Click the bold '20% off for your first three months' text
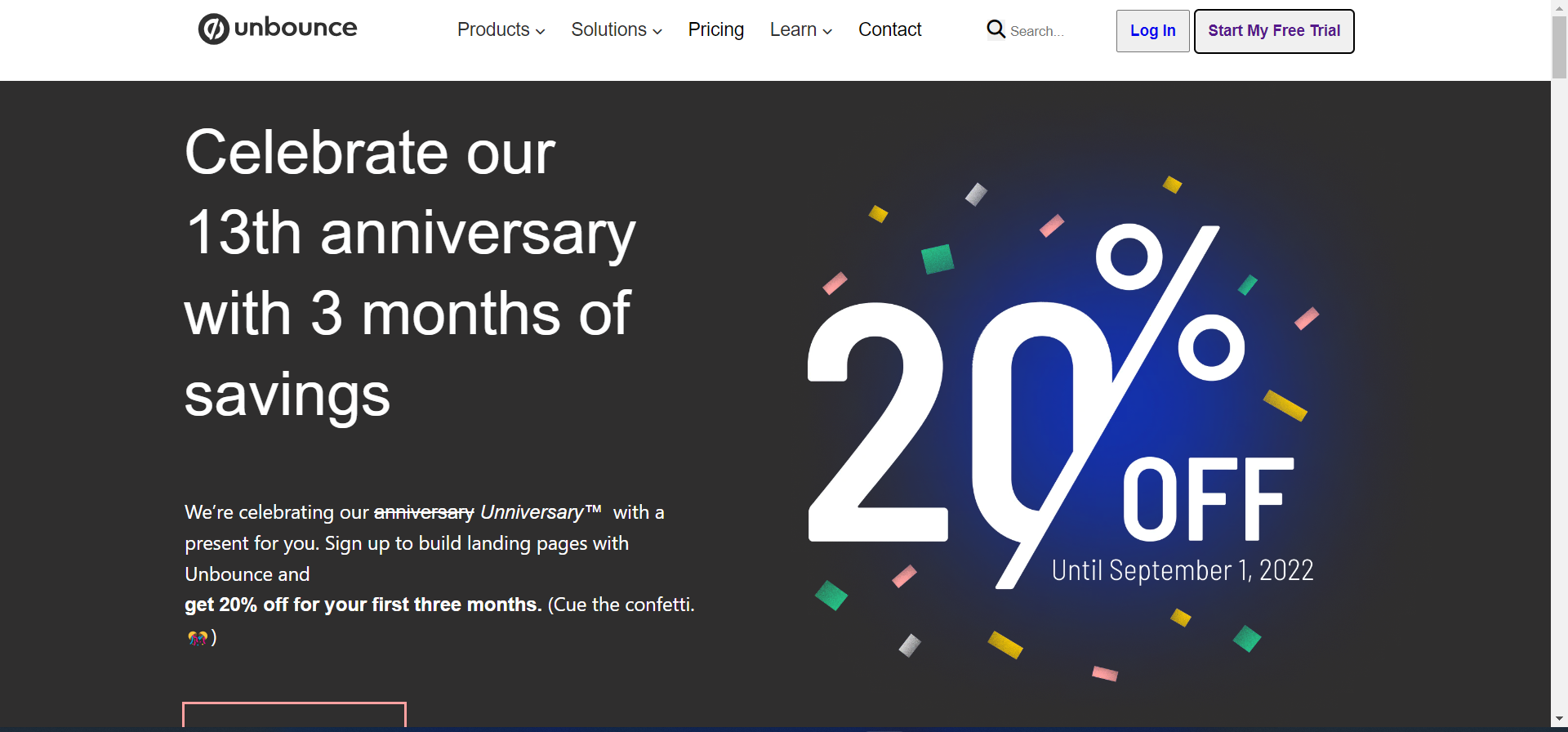Viewport: 1568px width, 732px height. 363,605
